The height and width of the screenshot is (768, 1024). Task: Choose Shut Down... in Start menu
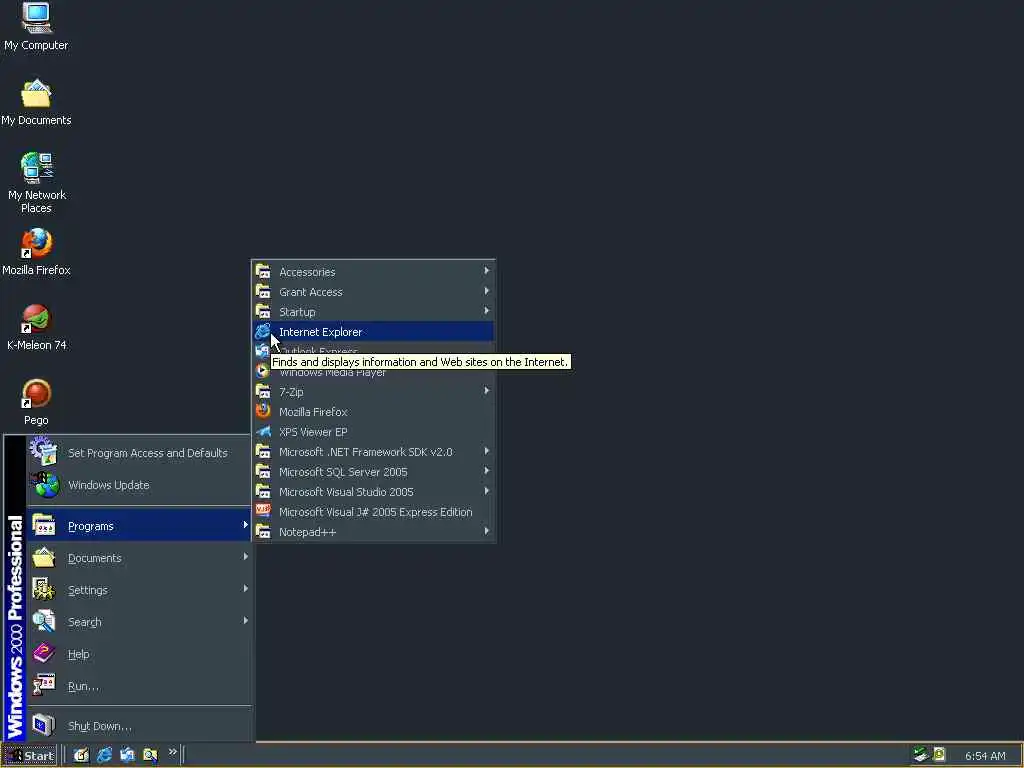pos(139,726)
